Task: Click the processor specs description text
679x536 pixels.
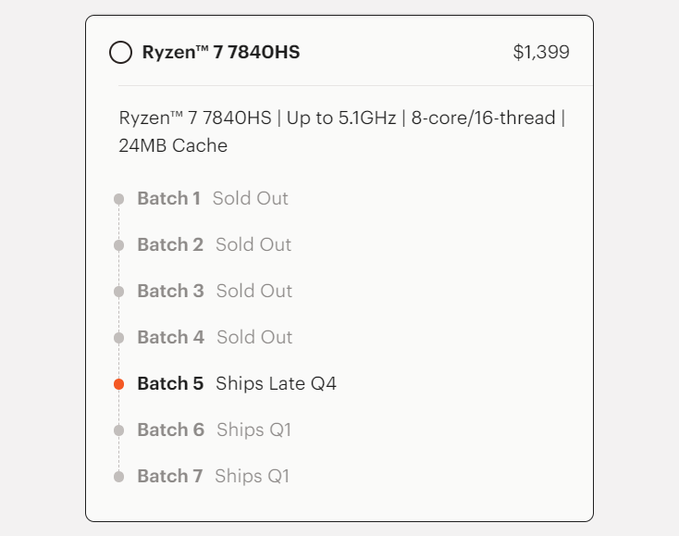Action: (341, 131)
